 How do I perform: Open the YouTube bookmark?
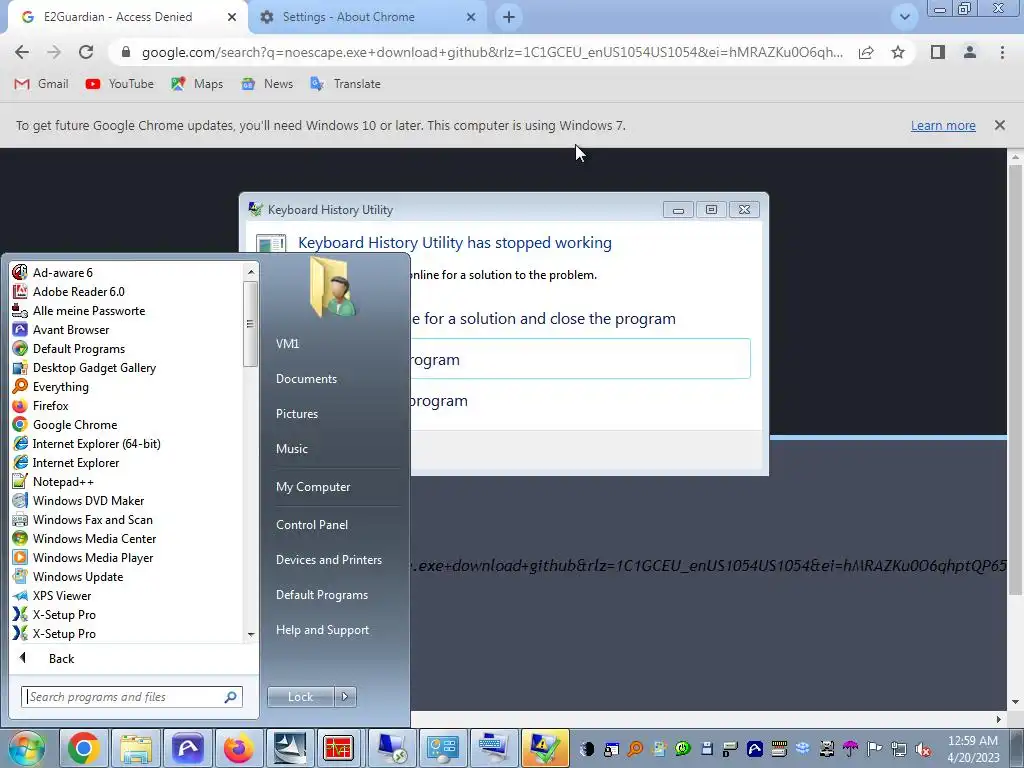(x=120, y=84)
